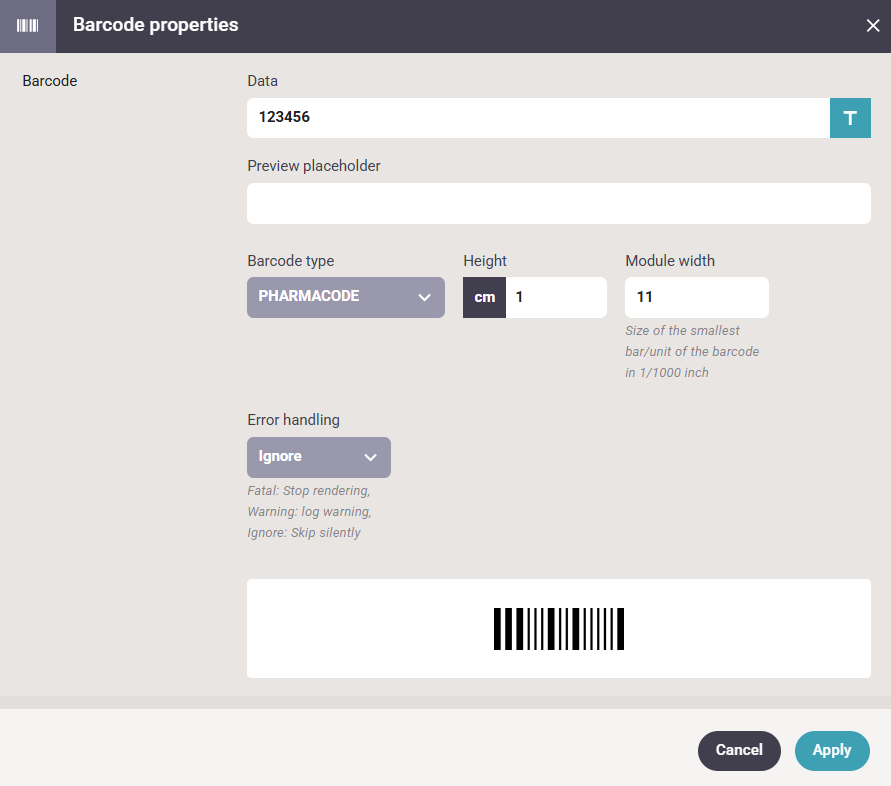Click into the Data input field
Screen dimensions: 891x786
point(538,118)
